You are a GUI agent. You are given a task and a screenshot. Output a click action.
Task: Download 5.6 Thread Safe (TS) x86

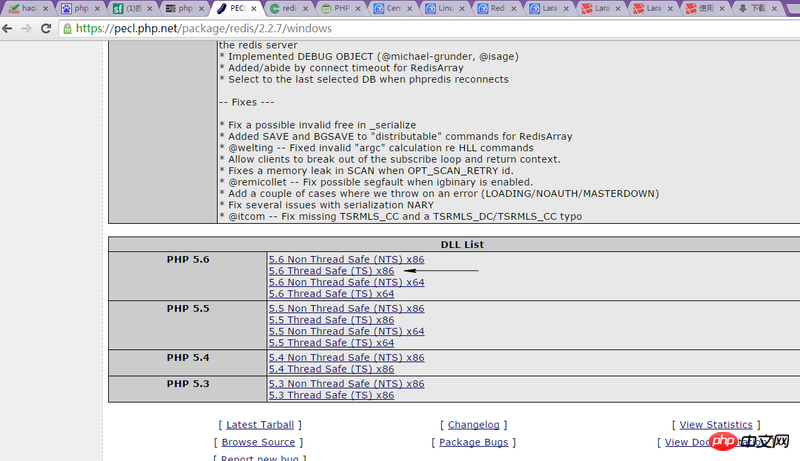332,271
